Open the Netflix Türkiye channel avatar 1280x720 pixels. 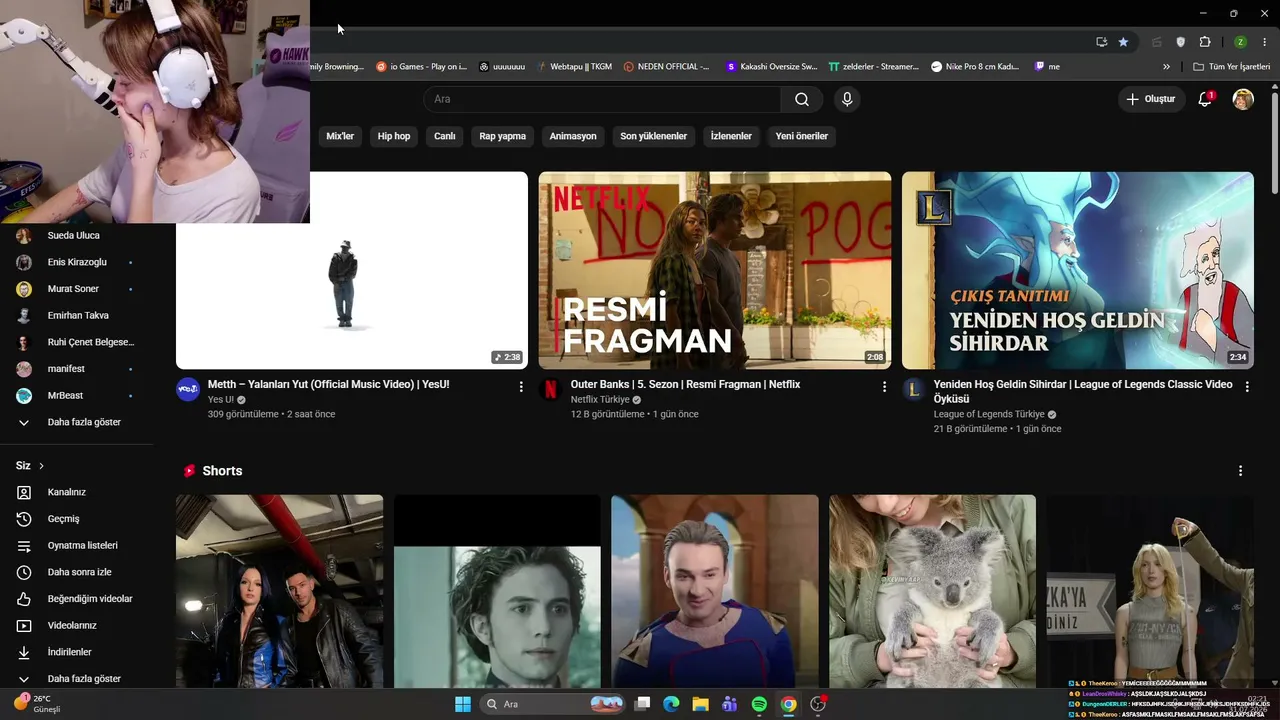point(549,389)
